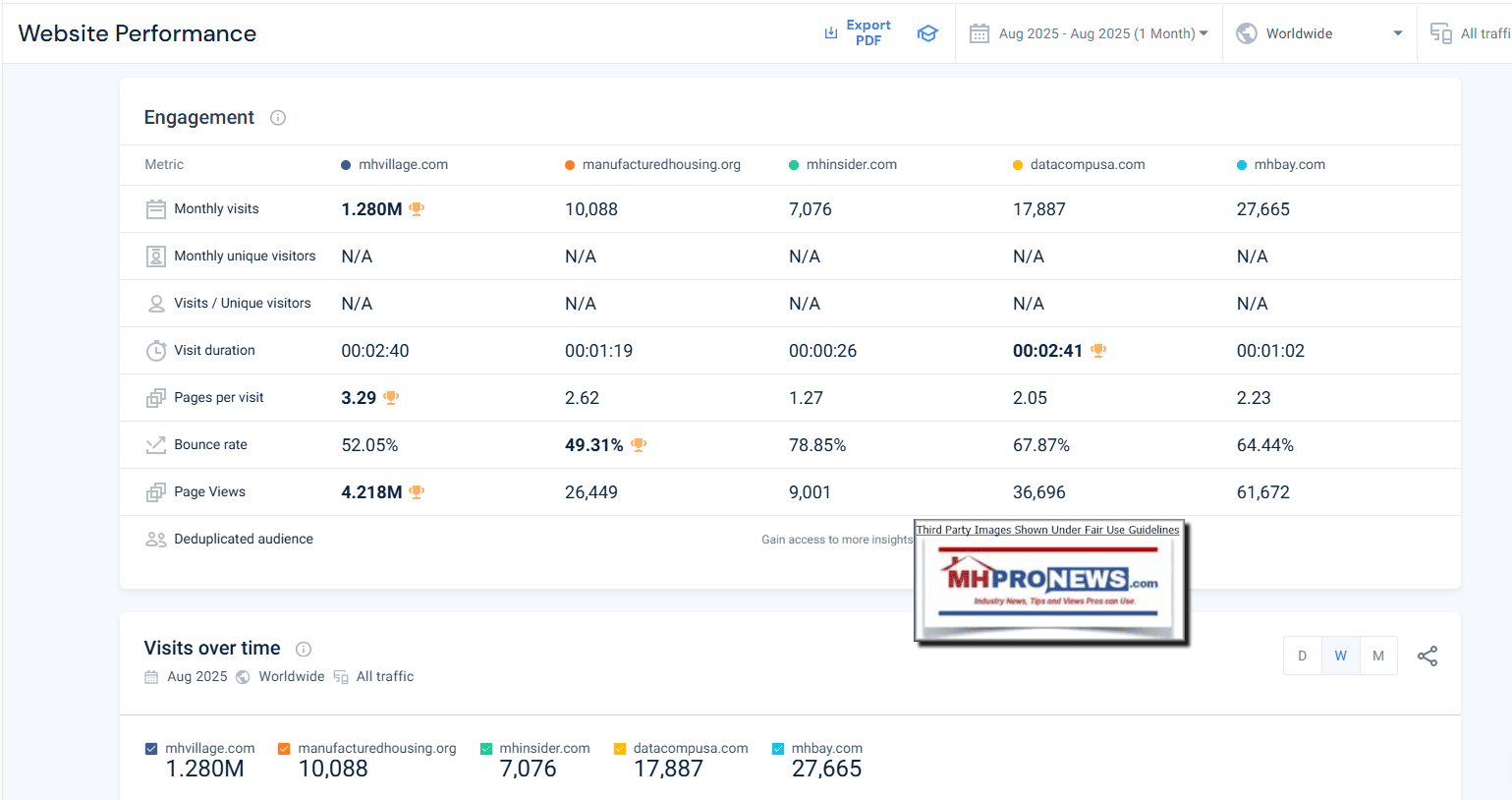
Task: Click the Export PDF button
Action: [868, 33]
